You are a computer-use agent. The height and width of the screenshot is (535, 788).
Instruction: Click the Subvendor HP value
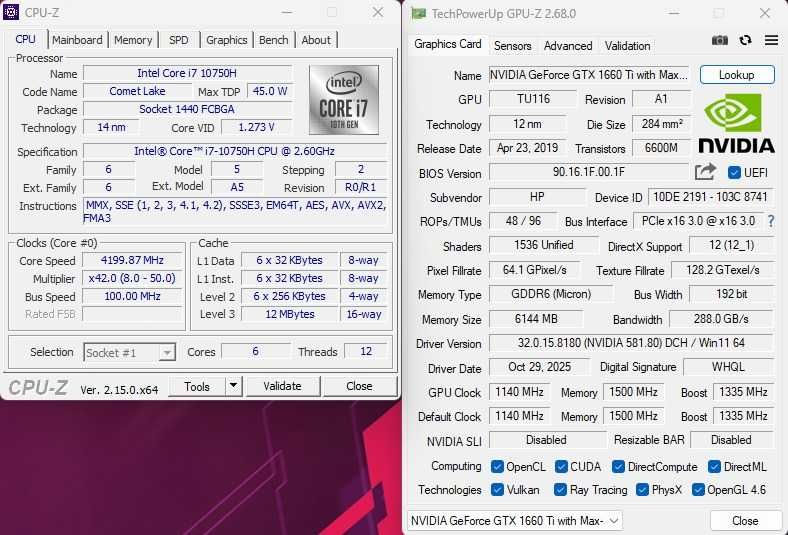pyautogui.click(x=537, y=196)
